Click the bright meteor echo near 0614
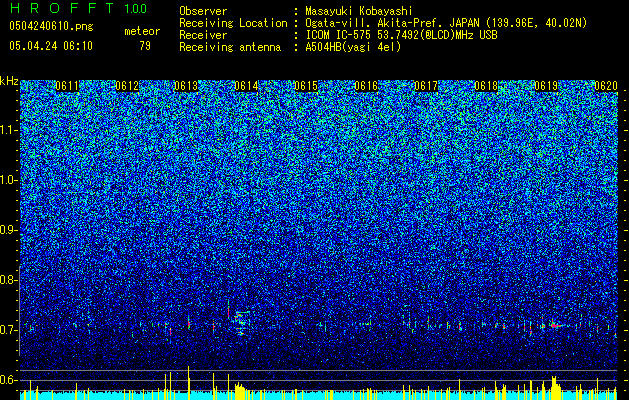629x400 pixels. click(x=241, y=323)
